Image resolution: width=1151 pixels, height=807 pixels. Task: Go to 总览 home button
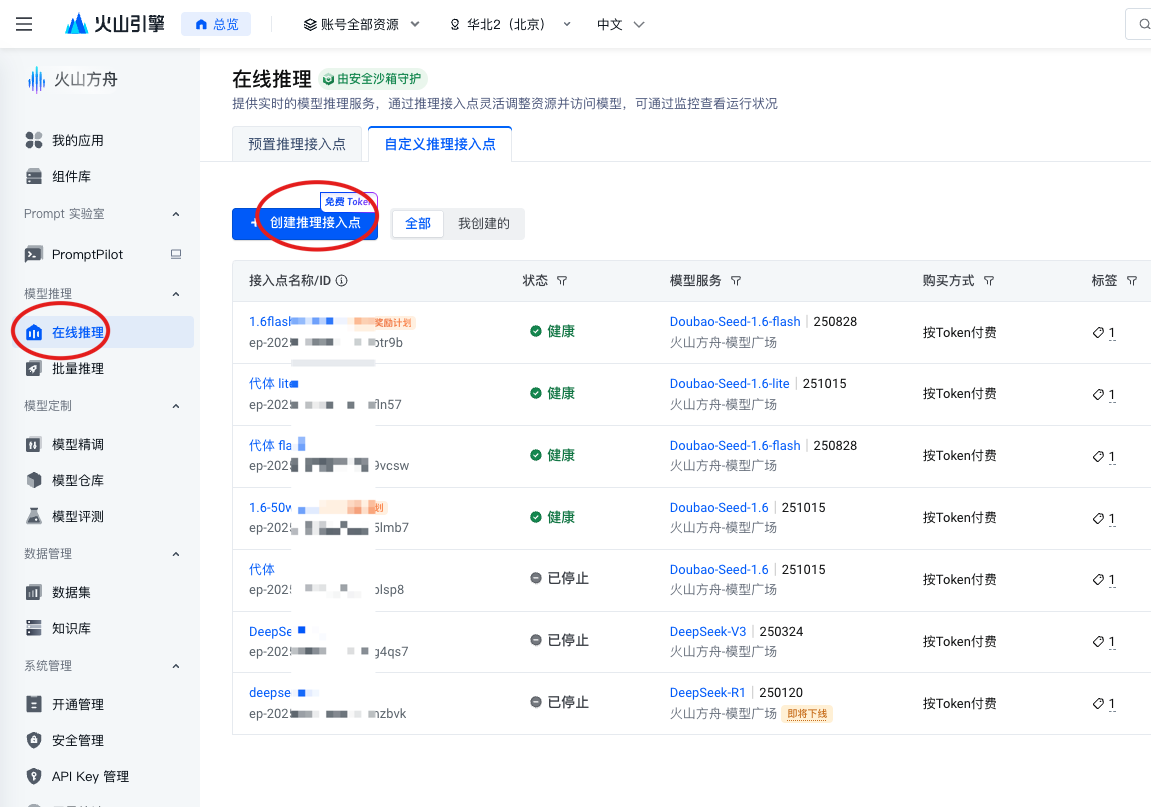[217, 24]
